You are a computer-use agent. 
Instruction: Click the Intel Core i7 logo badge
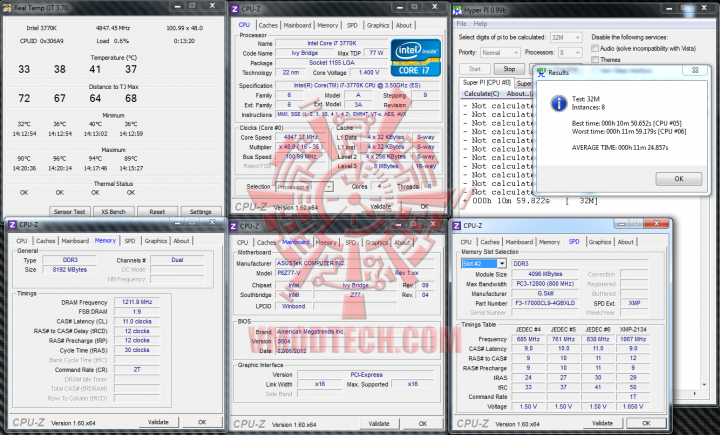click(x=416, y=57)
